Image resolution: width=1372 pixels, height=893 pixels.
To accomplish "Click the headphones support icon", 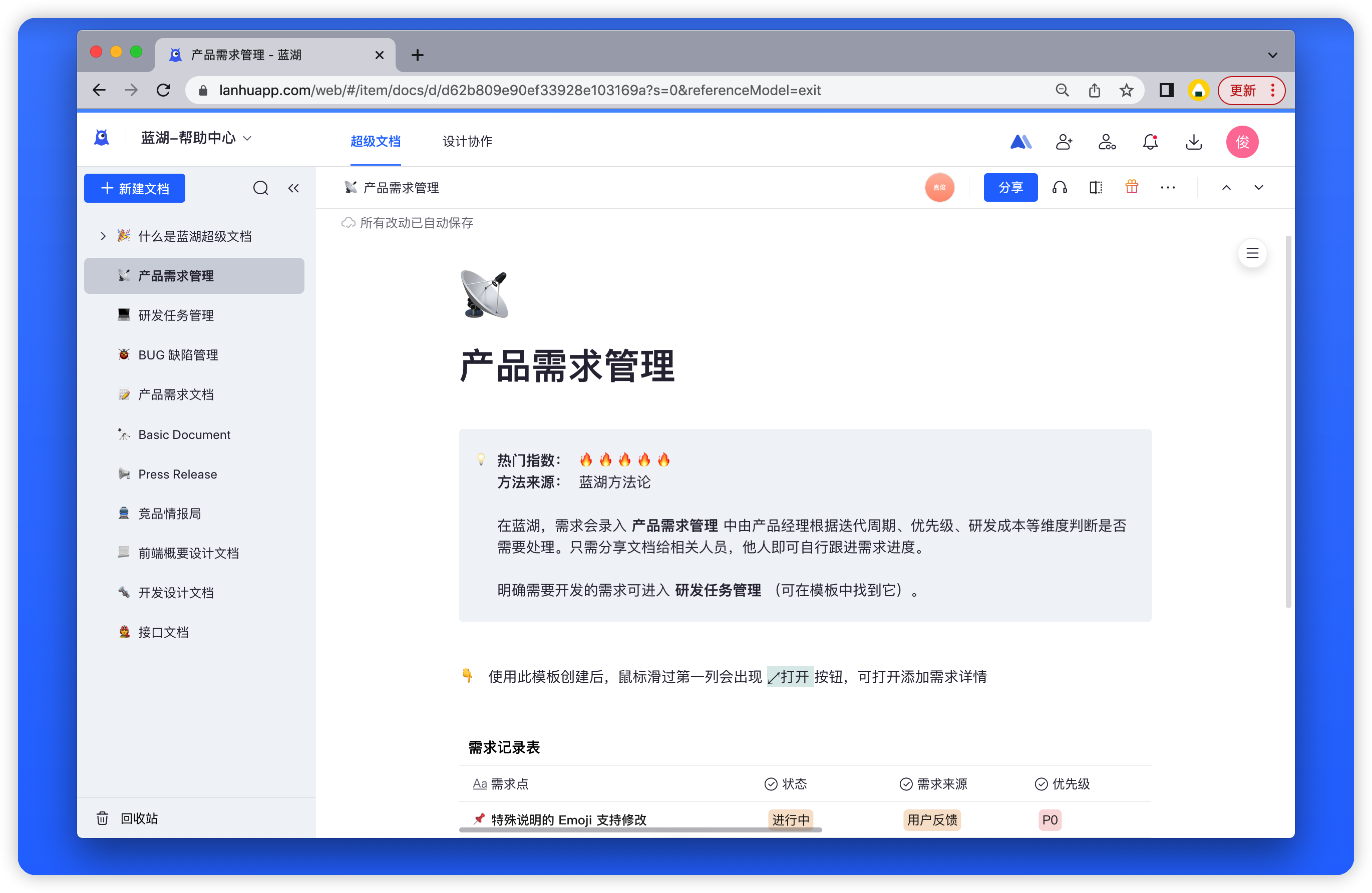I will point(1060,187).
